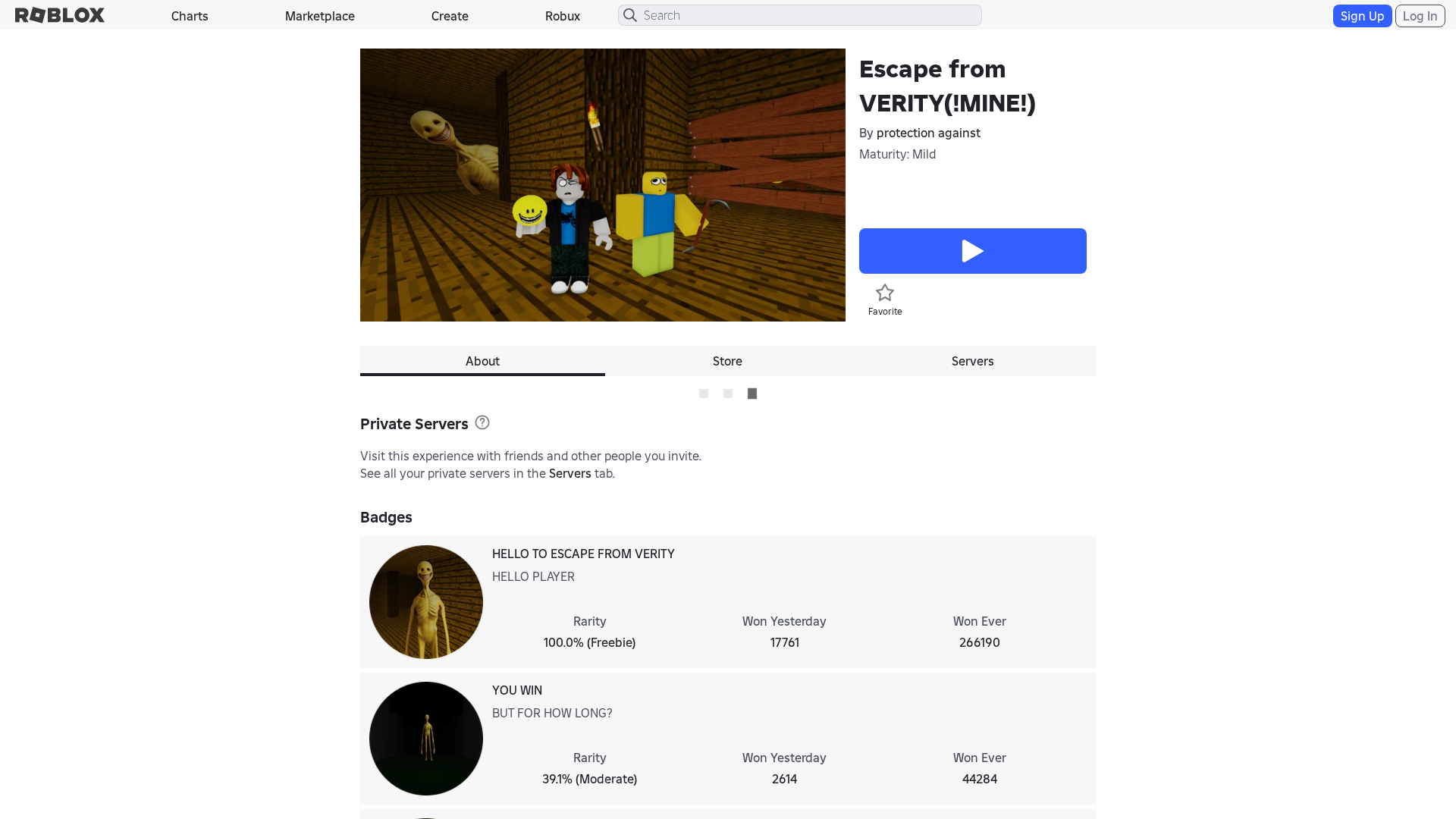Click the HELLO TO ESCAPE FROM VERITY badge title
This screenshot has height=819, width=1456.
coord(583,554)
